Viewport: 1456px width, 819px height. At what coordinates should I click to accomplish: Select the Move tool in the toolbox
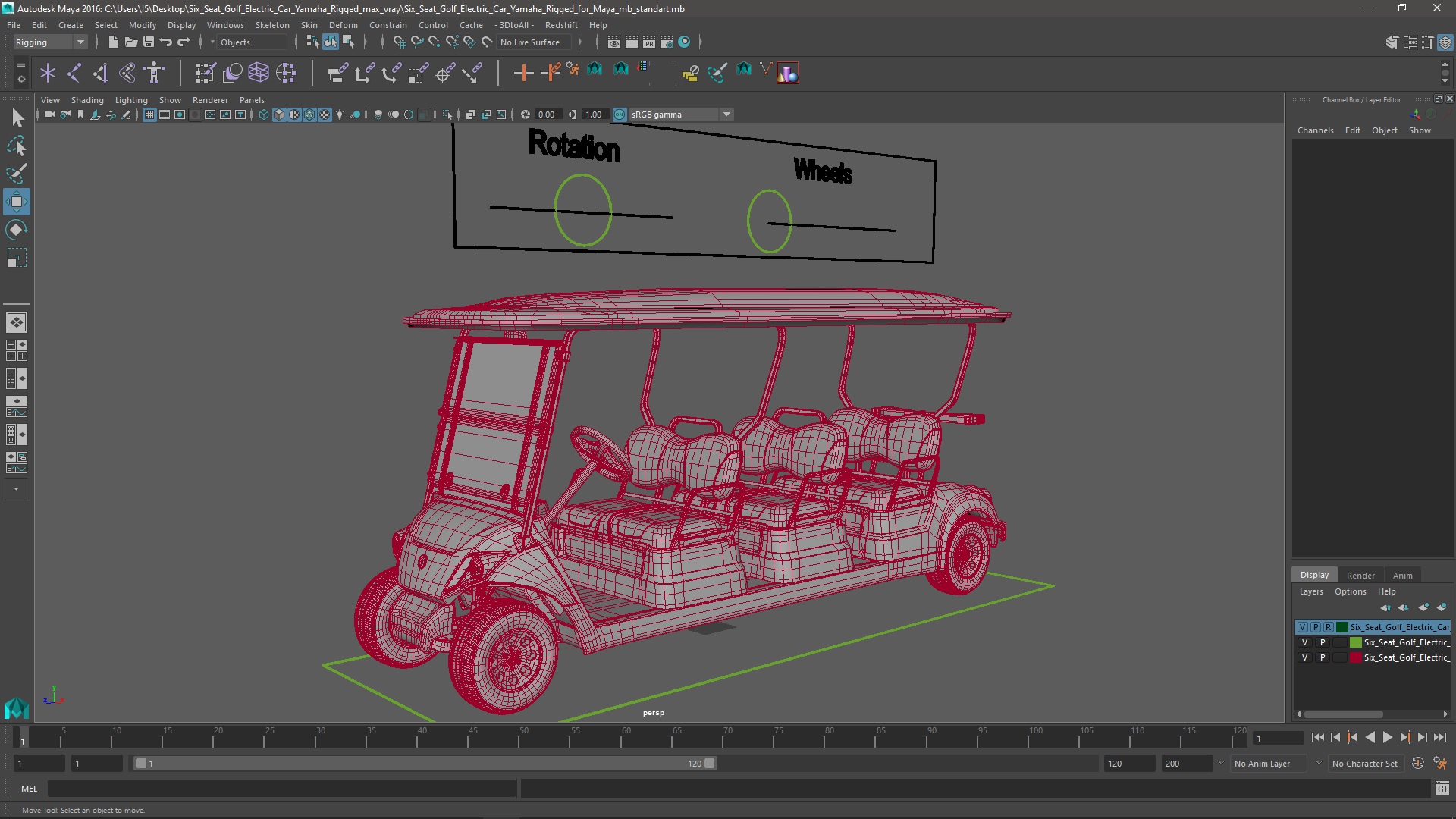point(16,202)
